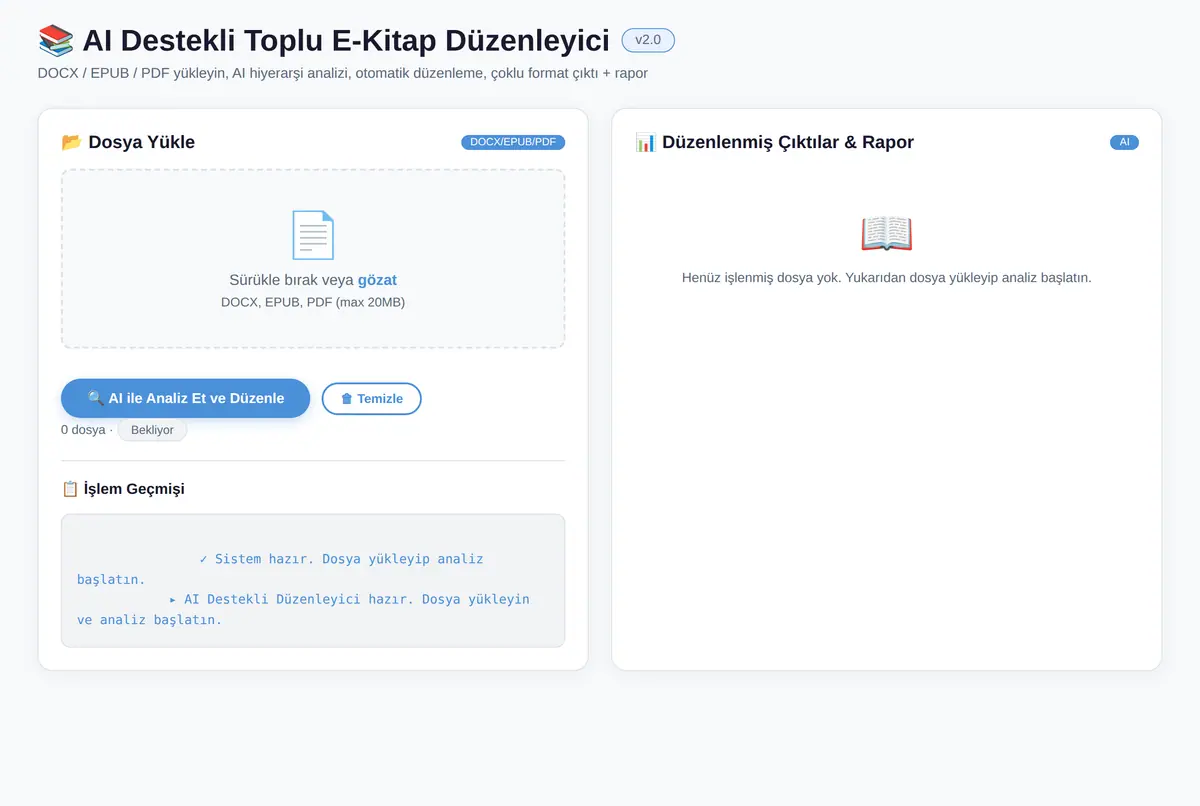The height and width of the screenshot is (806, 1200).
Task: Click the Temizle clear button
Action: coord(371,398)
